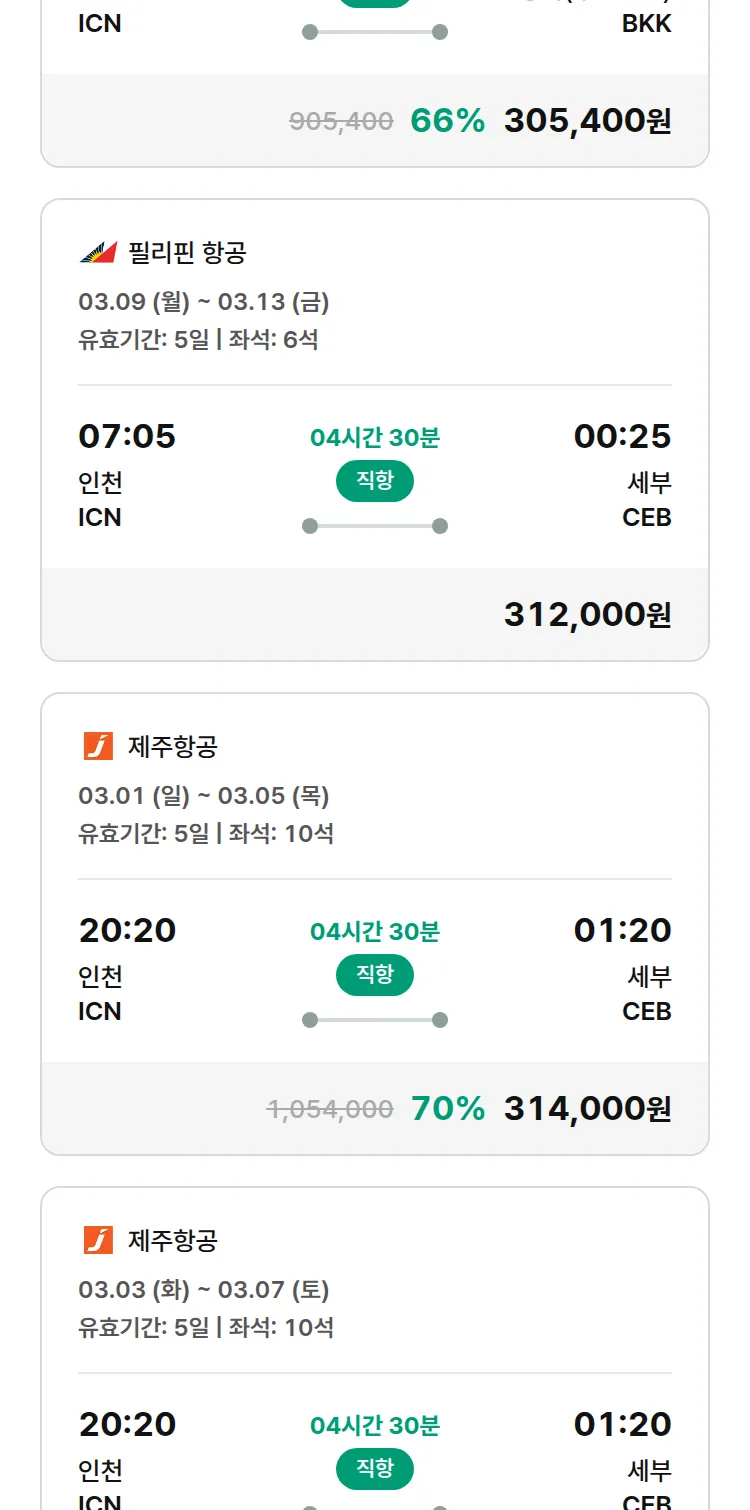
Task: Click the struck-through 1,054,000 original price
Action: (x=330, y=1109)
